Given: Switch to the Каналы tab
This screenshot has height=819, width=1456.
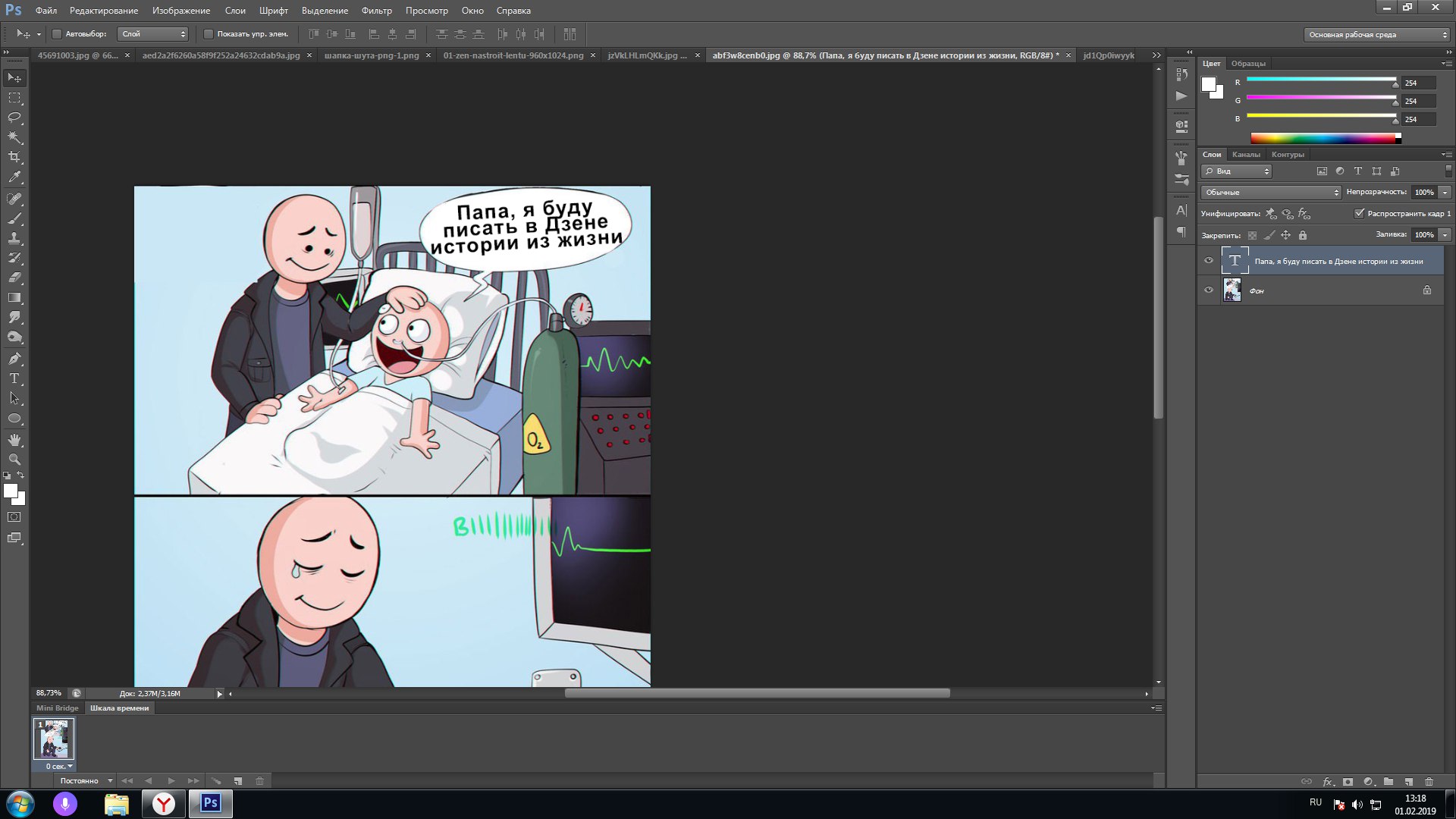Looking at the screenshot, I should point(1246,155).
